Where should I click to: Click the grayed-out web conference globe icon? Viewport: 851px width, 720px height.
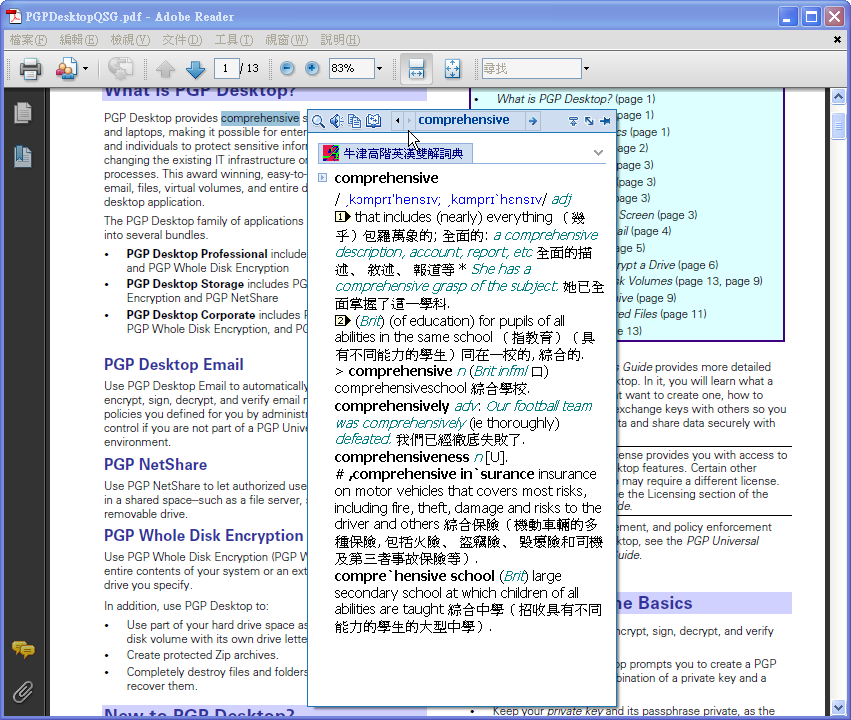click(x=120, y=69)
